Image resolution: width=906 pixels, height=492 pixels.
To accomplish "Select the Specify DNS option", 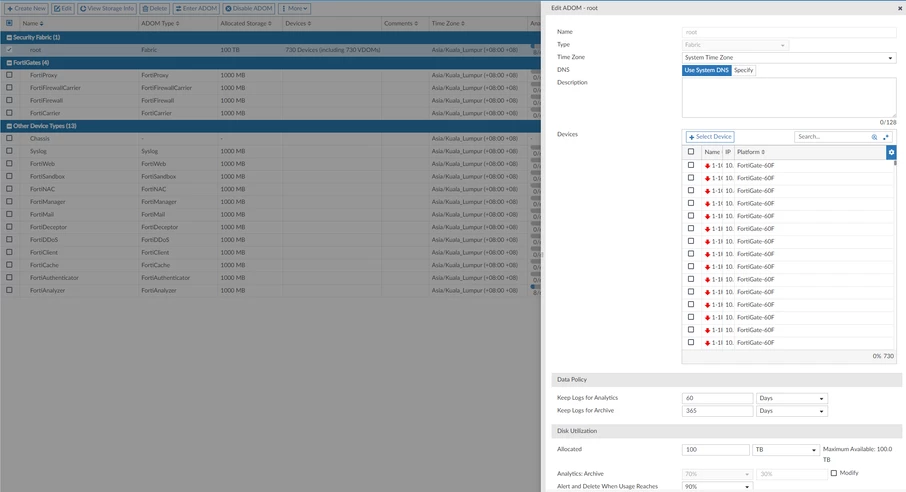I will (744, 70).
